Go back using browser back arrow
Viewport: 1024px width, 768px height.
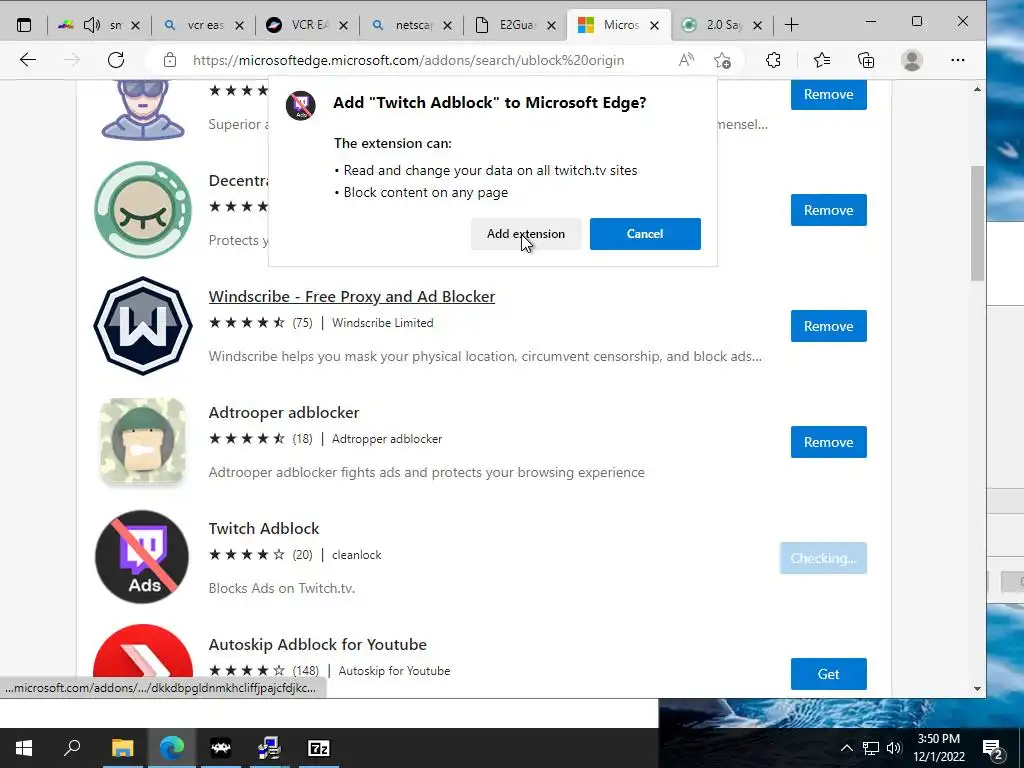(27, 60)
